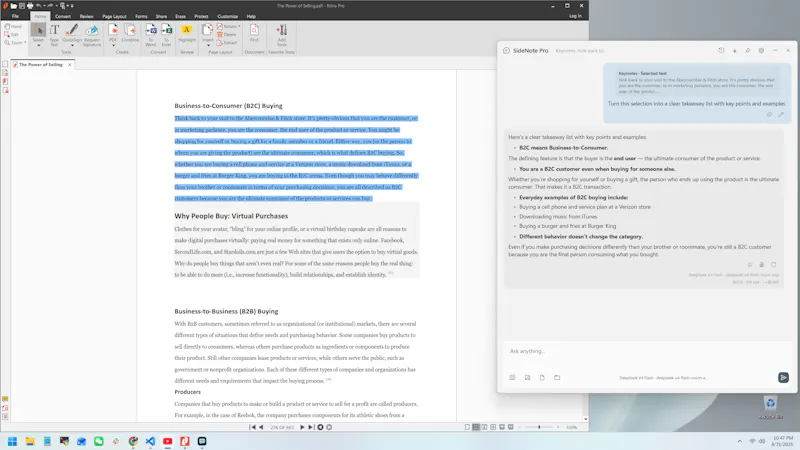
Task: Send the message in SideNote Pro
Action: (x=783, y=378)
